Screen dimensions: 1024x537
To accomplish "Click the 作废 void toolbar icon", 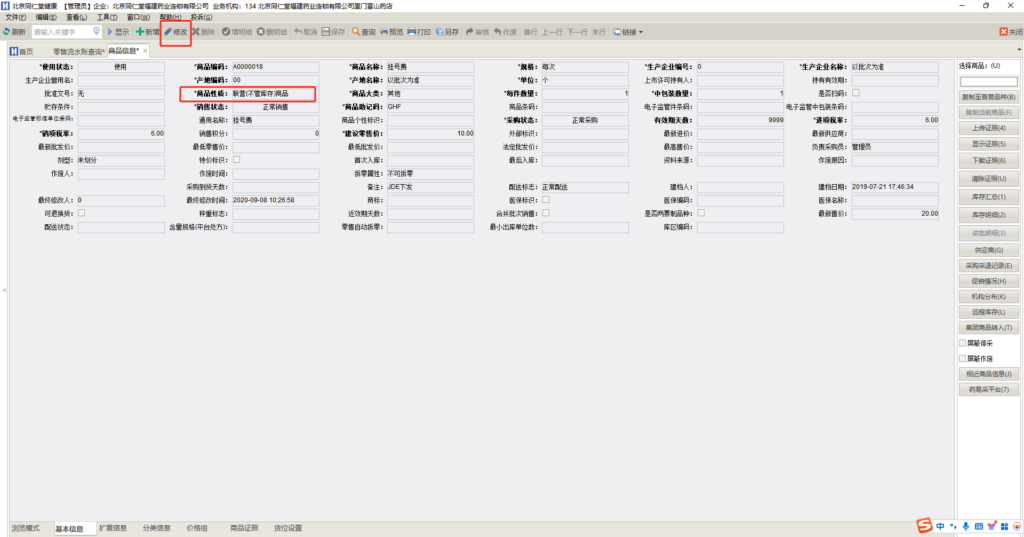I will click(498, 31).
